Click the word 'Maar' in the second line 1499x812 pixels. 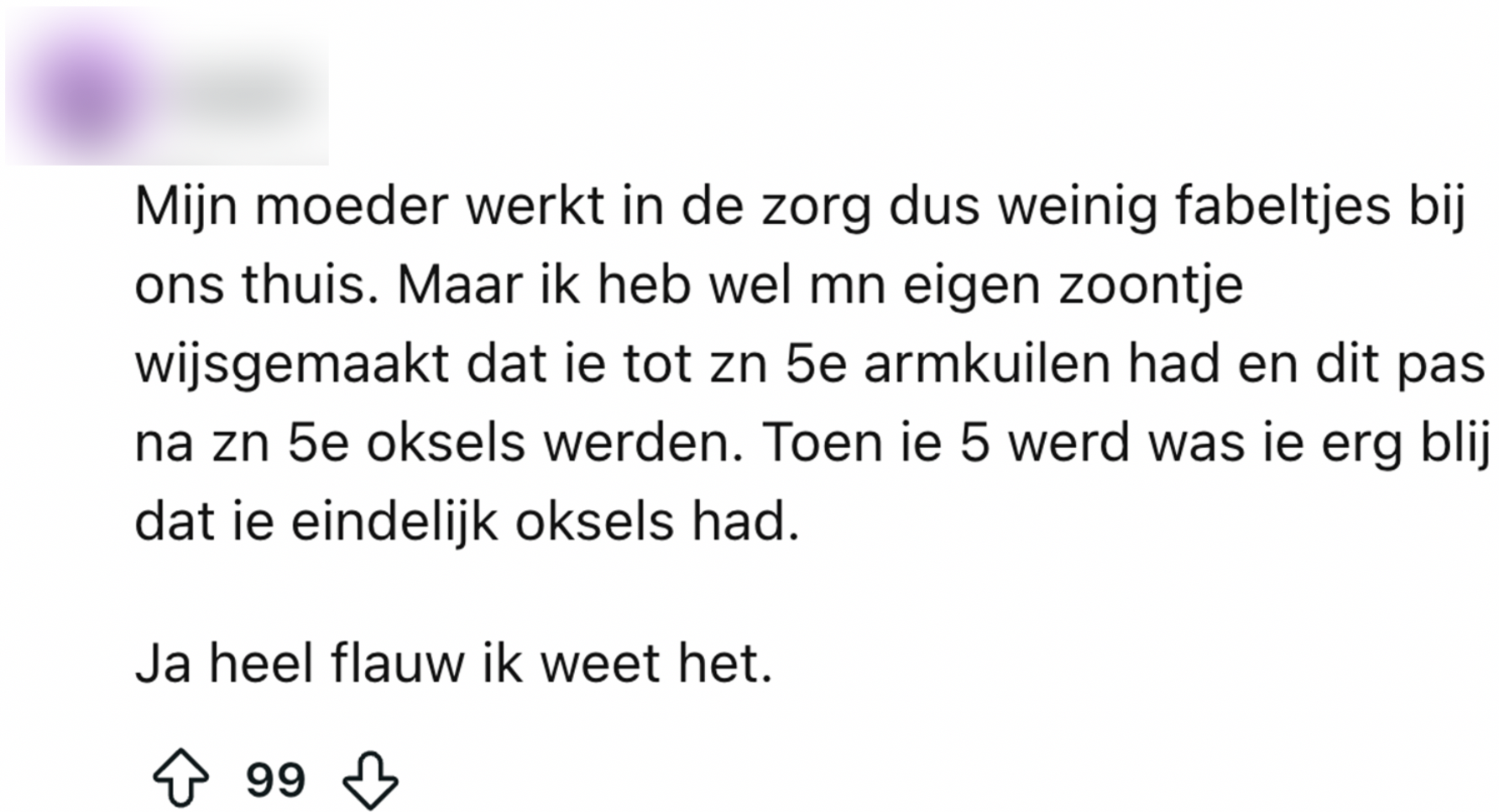(x=459, y=285)
